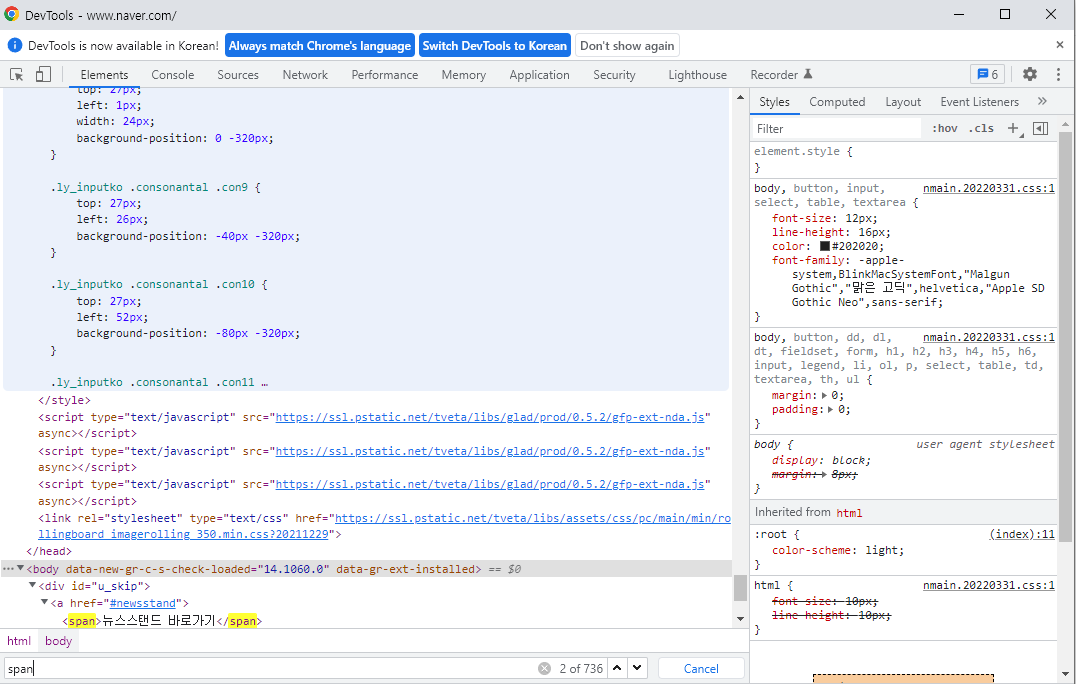Open first gfp-ext-nda.js script link

[x=489, y=417]
